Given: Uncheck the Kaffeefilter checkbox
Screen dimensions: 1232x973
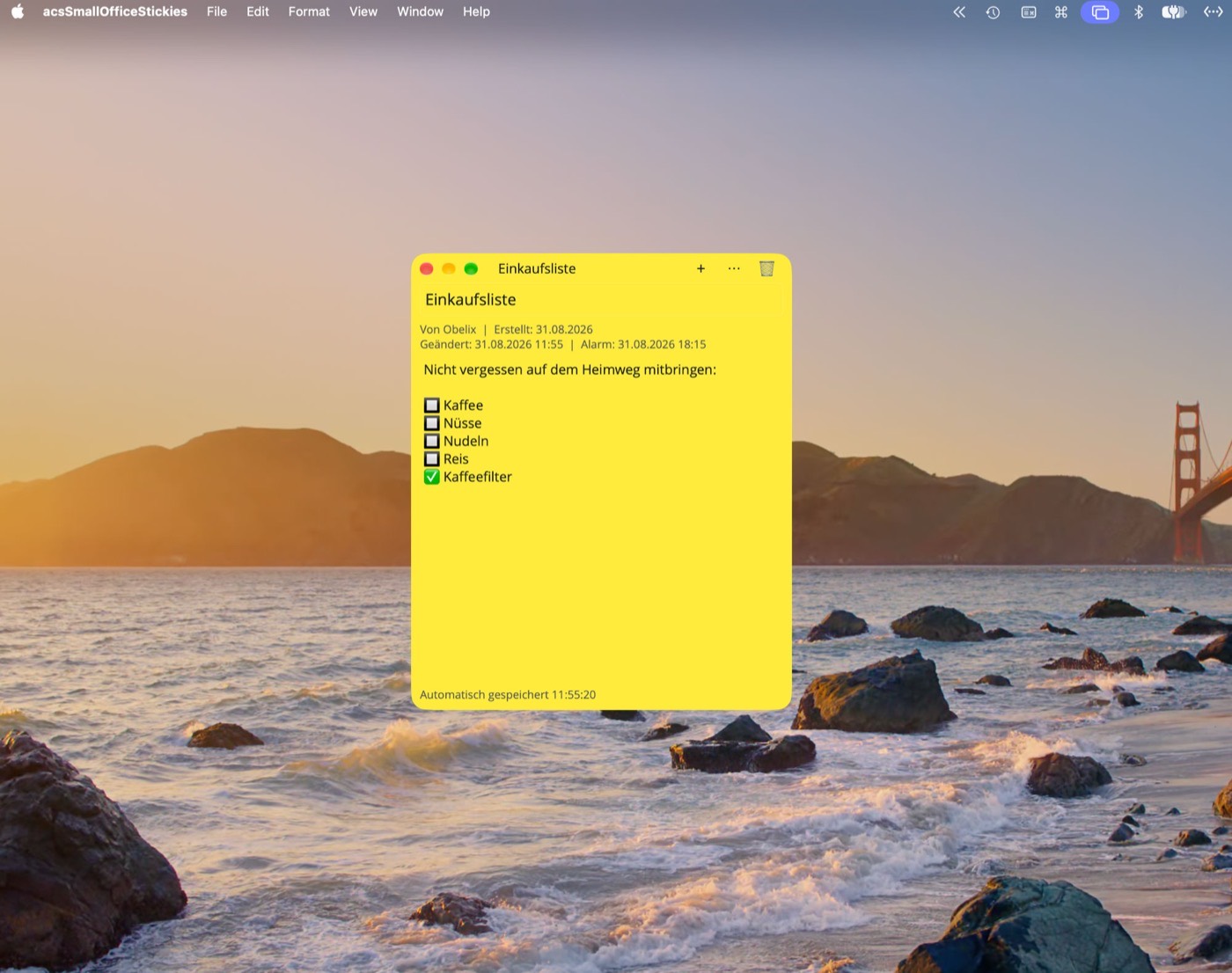Looking at the screenshot, I should (x=432, y=477).
